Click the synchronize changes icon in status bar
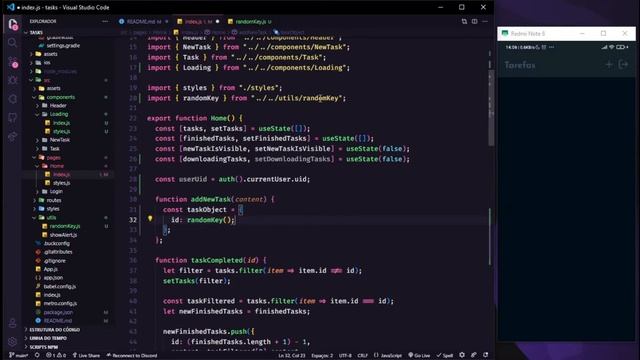 click(x=37, y=356)
